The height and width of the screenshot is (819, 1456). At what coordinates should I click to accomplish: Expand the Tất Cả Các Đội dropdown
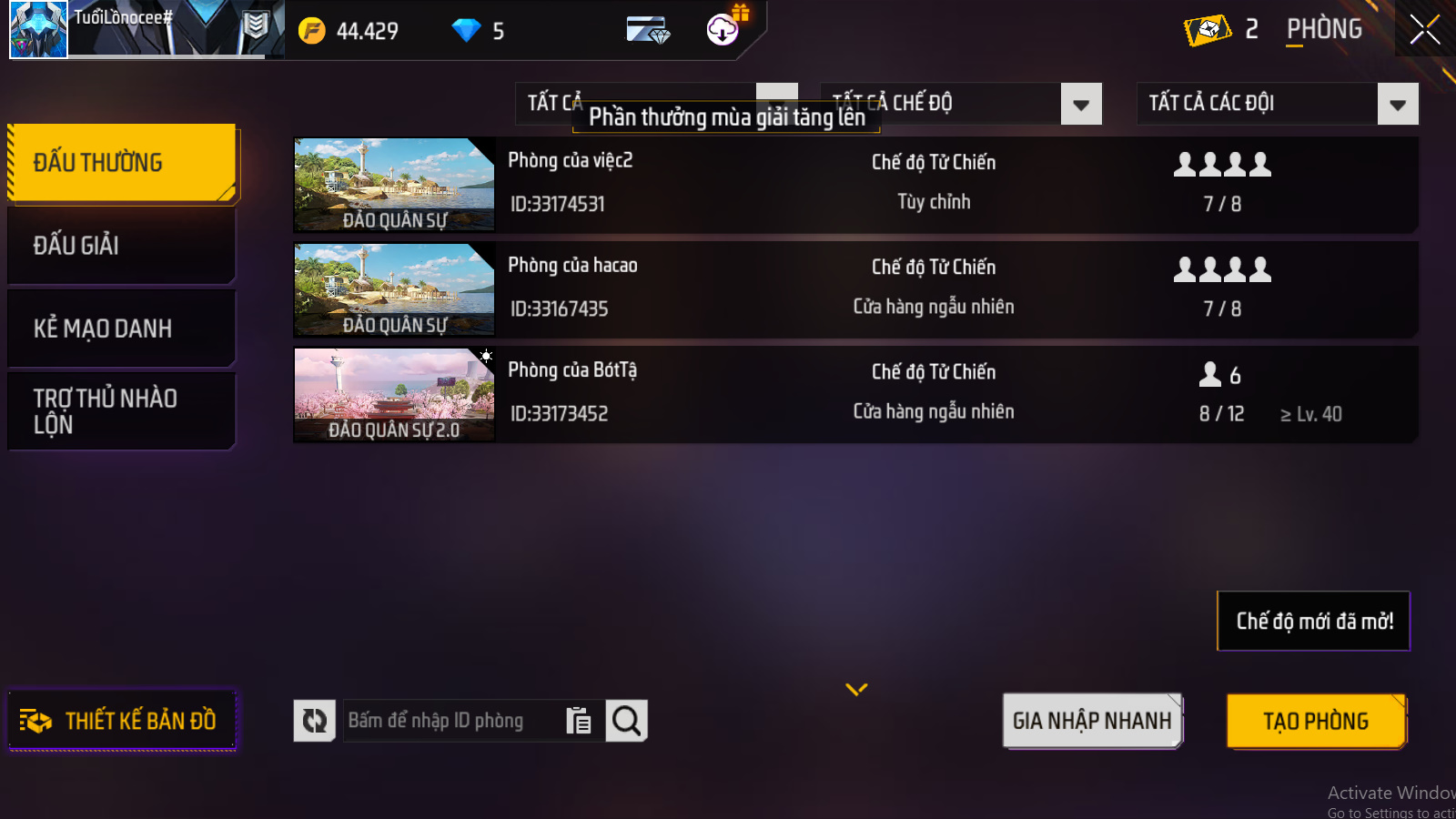[1398, 104]
